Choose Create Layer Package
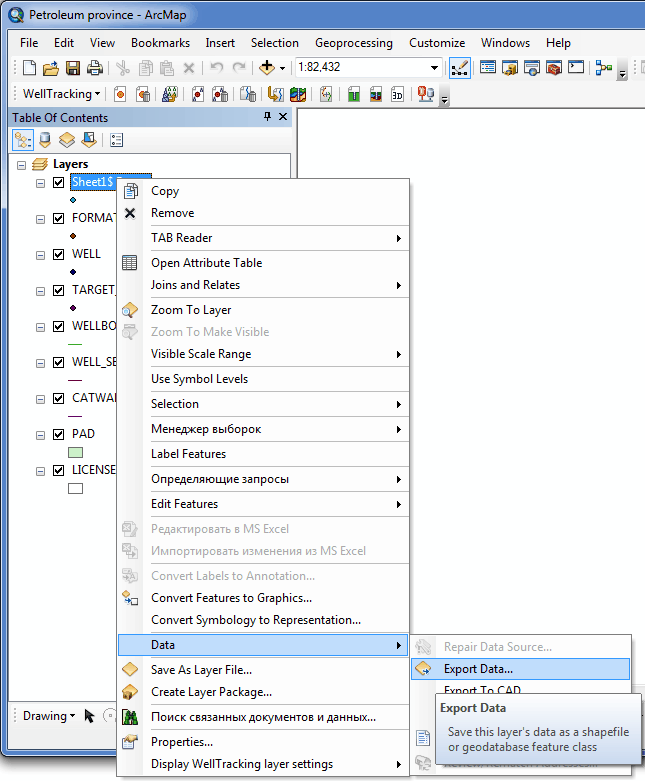 pos(263,692)
